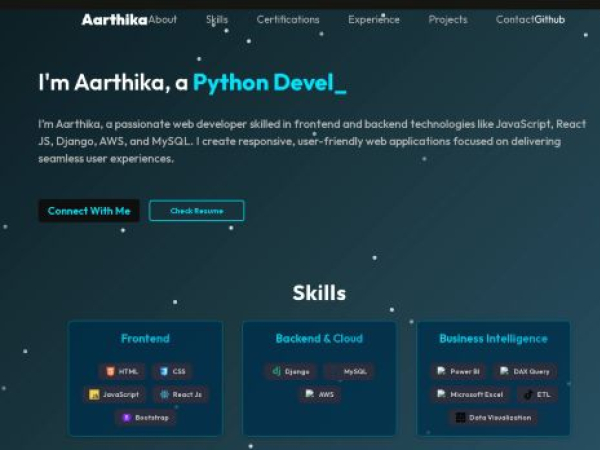Click the Data Visualization icon
Image resolution: width=600 pixels, height=450 pixels.
[460, 417]
